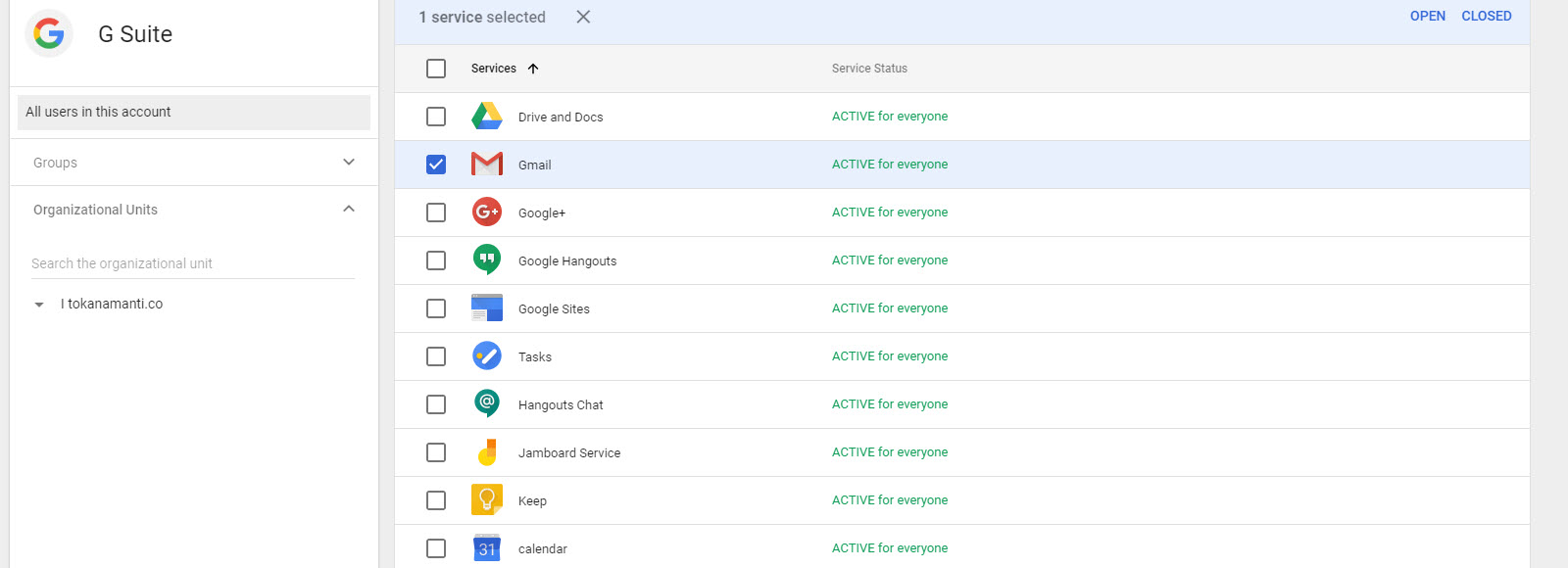Image resolution: width=1568 pixels, height=568 pixels.
Task: Open the calendar service name
Action: tap(543, 549)
